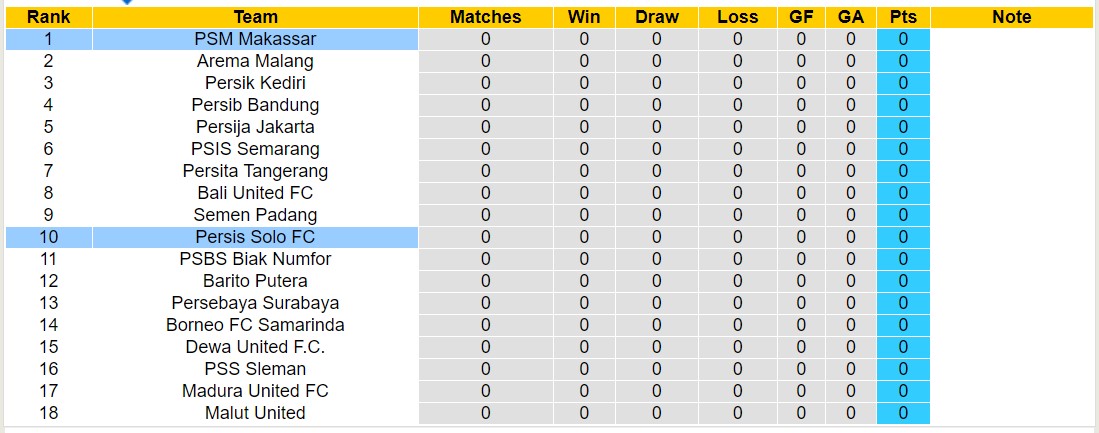The height and width of the screenshot is (433, 1099).
Task: Select the Win column header
Action: click(584, 17)
